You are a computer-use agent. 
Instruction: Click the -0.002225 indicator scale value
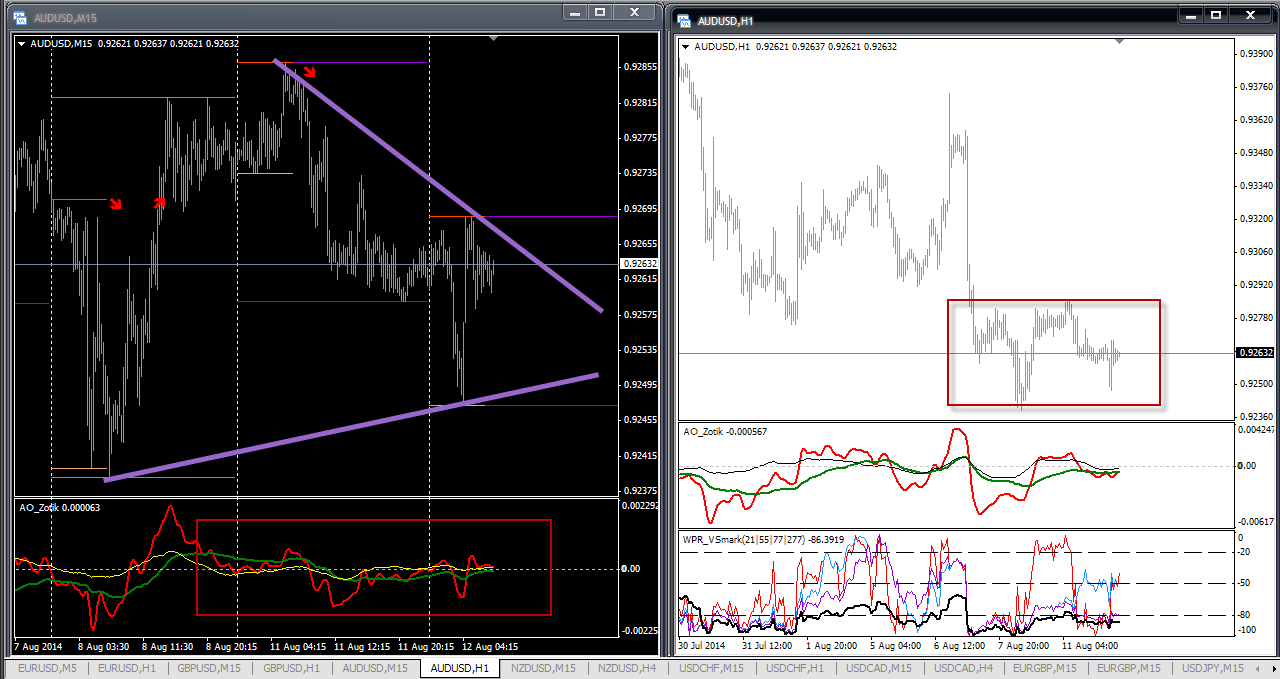(640, 630)
